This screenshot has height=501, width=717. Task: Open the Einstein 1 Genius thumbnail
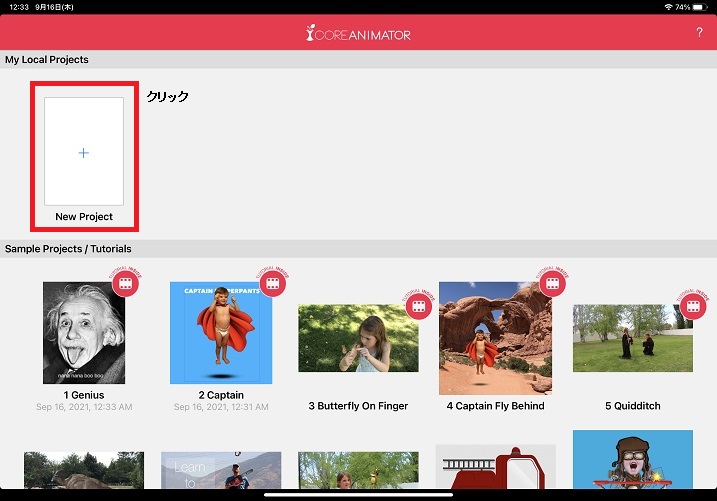click(84, 332)
